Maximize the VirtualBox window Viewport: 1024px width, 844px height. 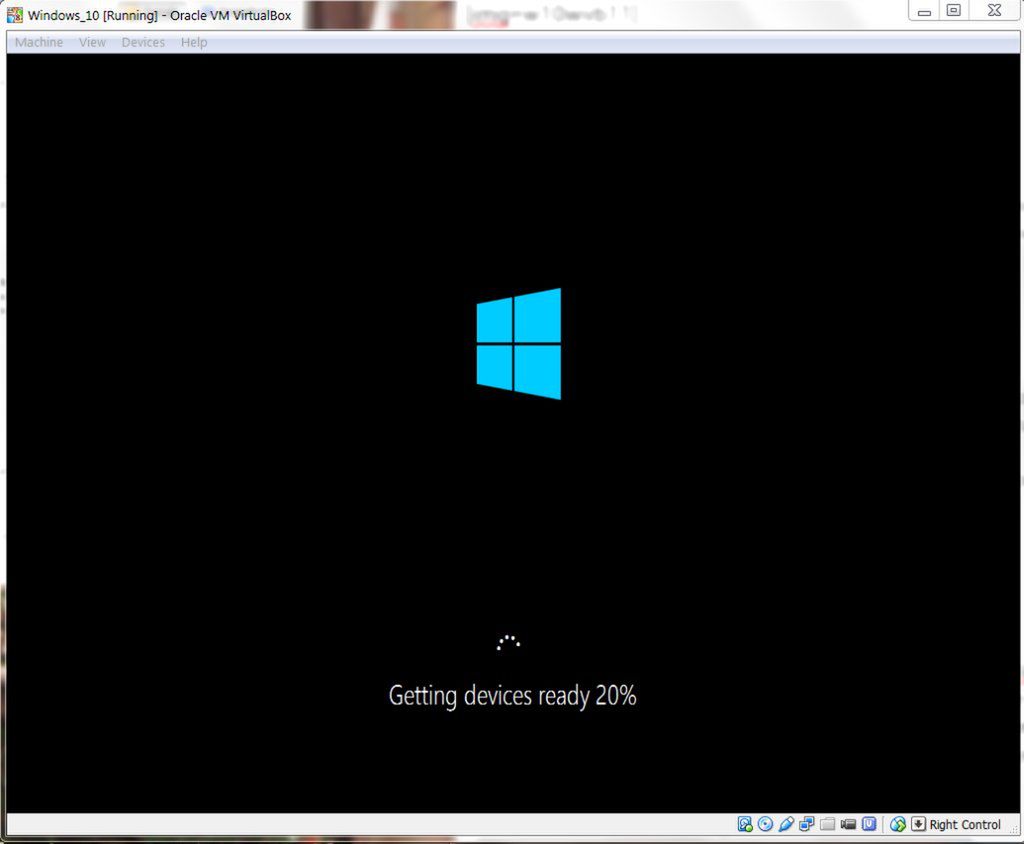953,11
